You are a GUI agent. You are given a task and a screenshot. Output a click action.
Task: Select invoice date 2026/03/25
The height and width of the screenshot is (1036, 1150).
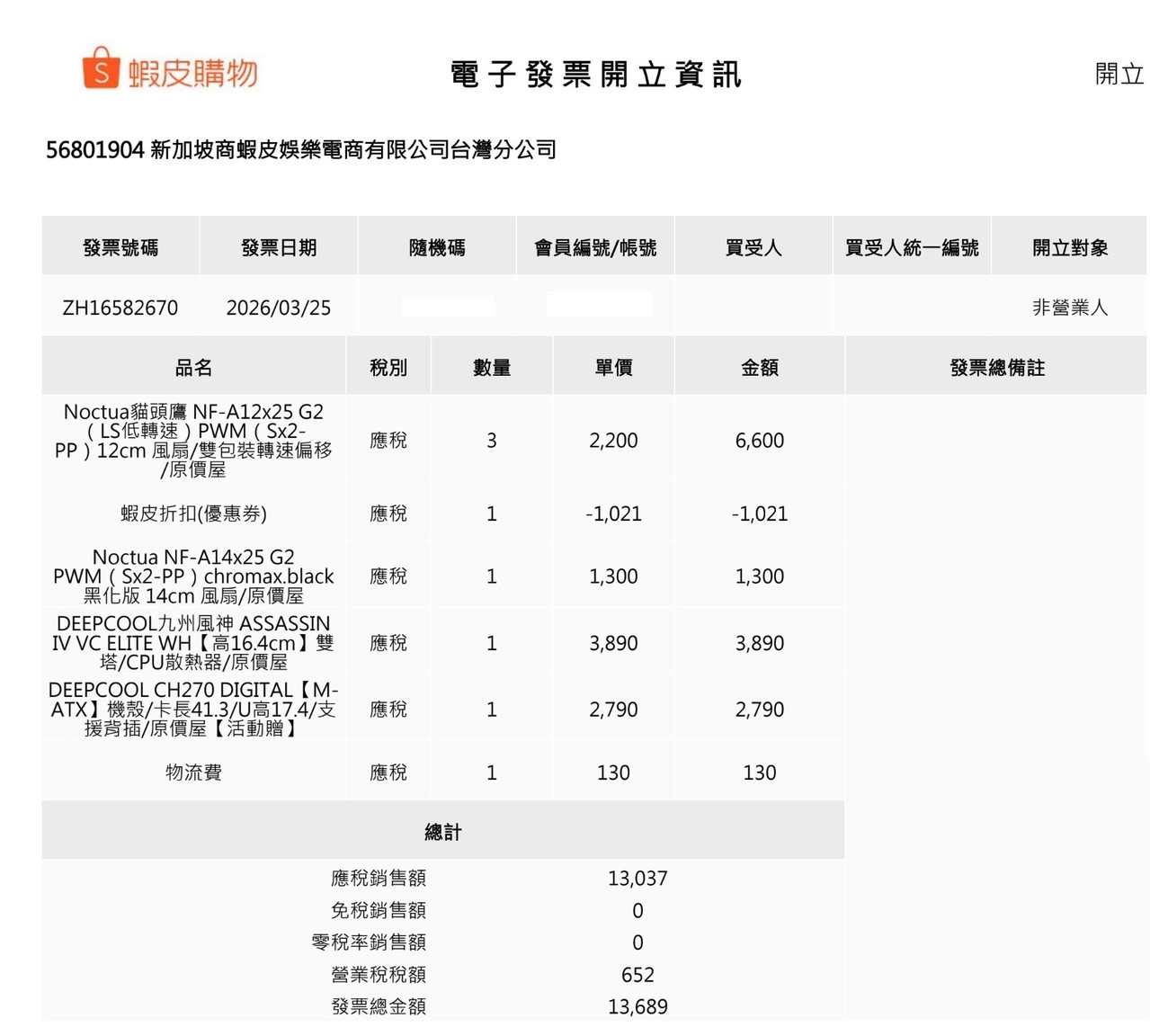coord(279,308)
